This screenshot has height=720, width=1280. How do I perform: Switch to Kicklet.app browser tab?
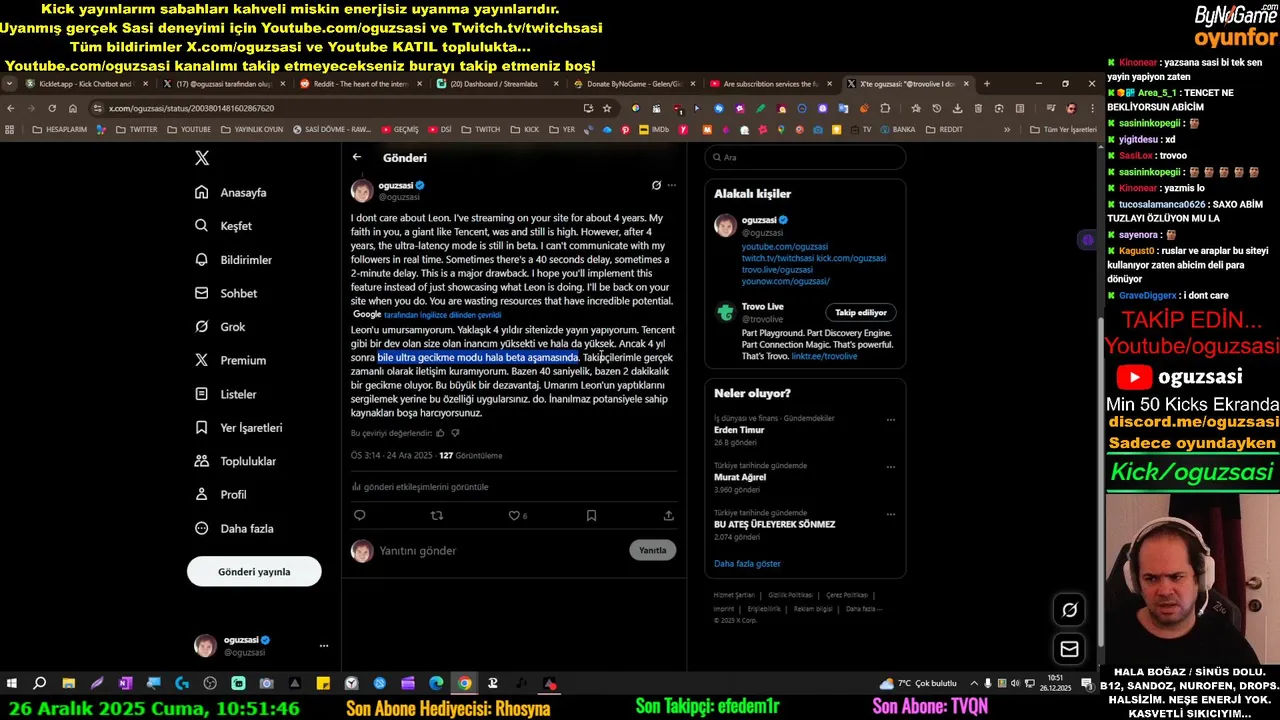[88, 84]
